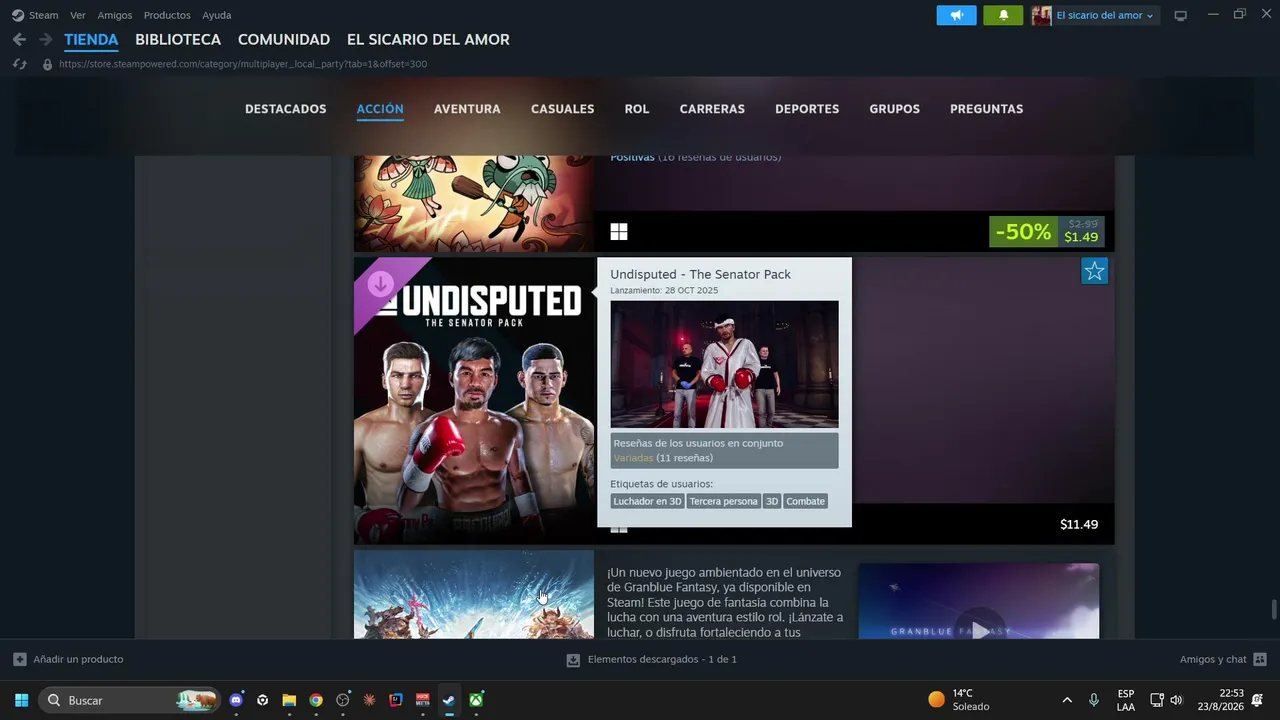Select the CARRERAS category tab

click(712, 109)
